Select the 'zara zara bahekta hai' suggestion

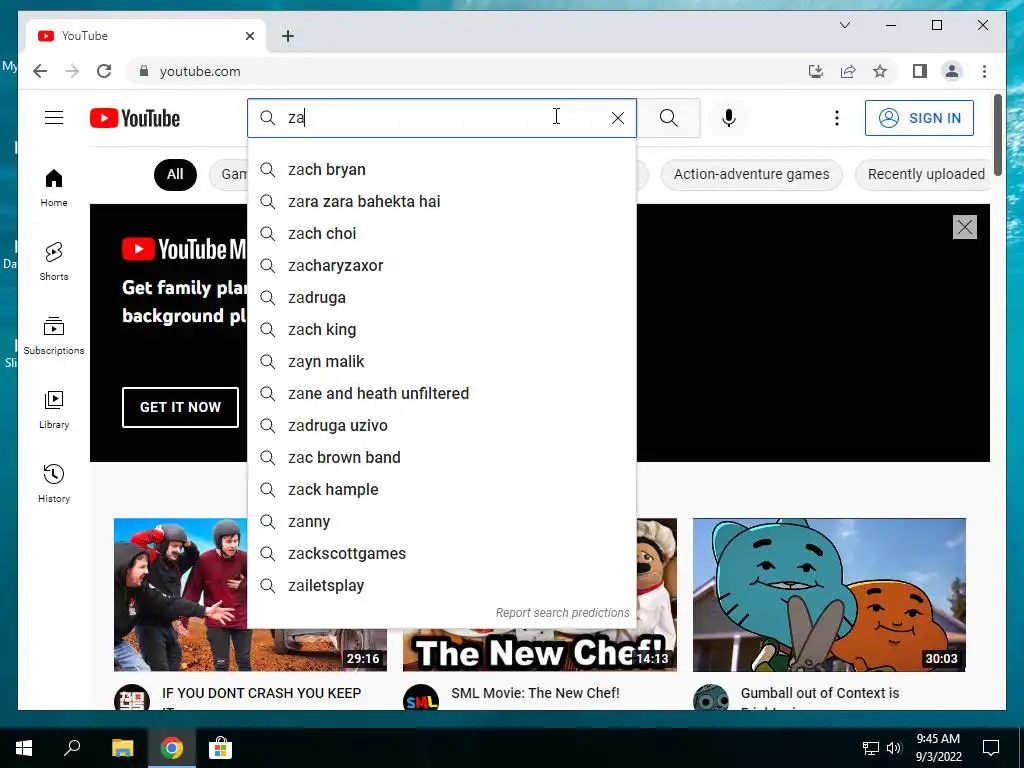(x=442, y=202)
